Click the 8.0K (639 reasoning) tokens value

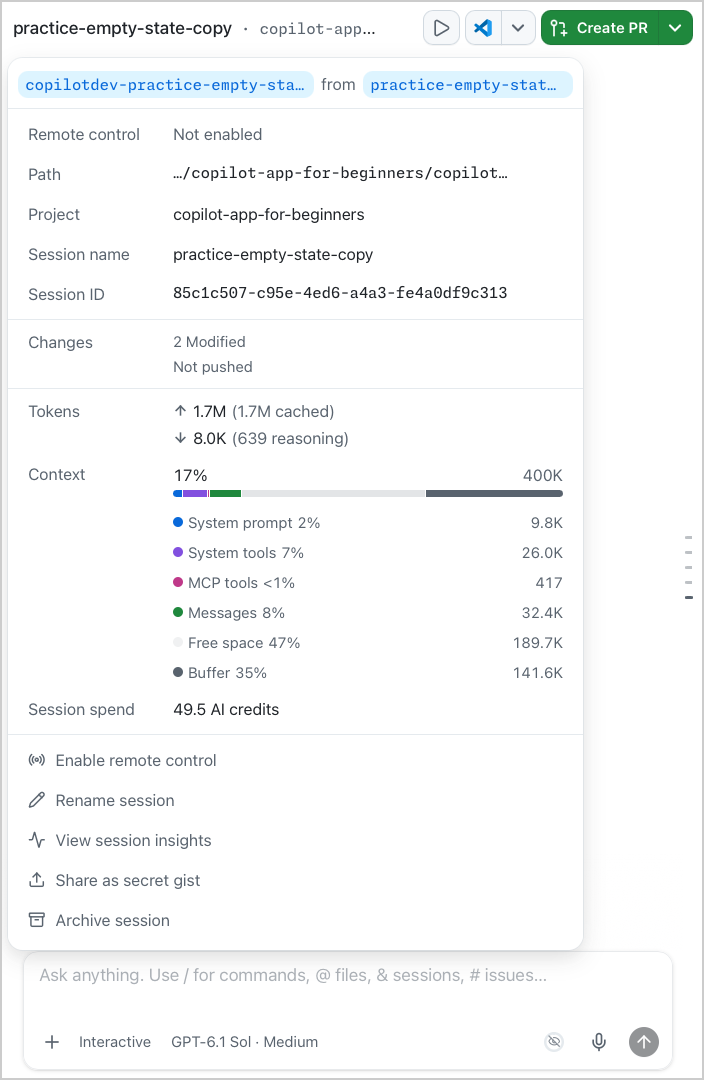point(271,438)
